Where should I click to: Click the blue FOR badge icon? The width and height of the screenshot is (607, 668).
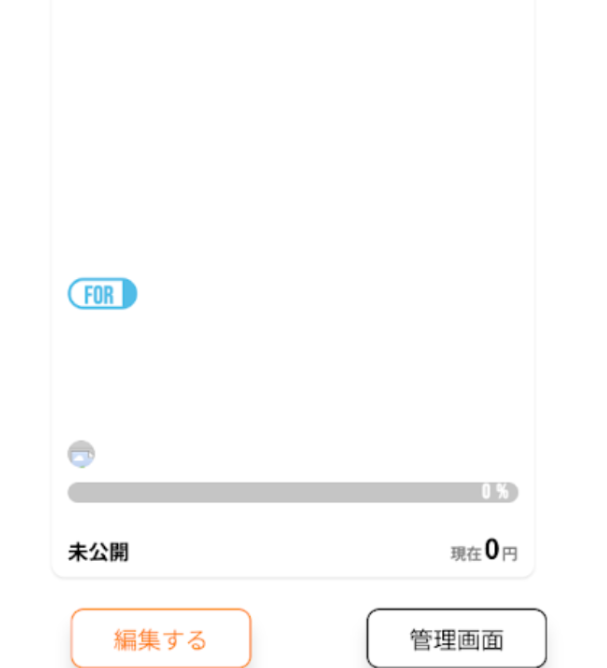tap(102, 294)
